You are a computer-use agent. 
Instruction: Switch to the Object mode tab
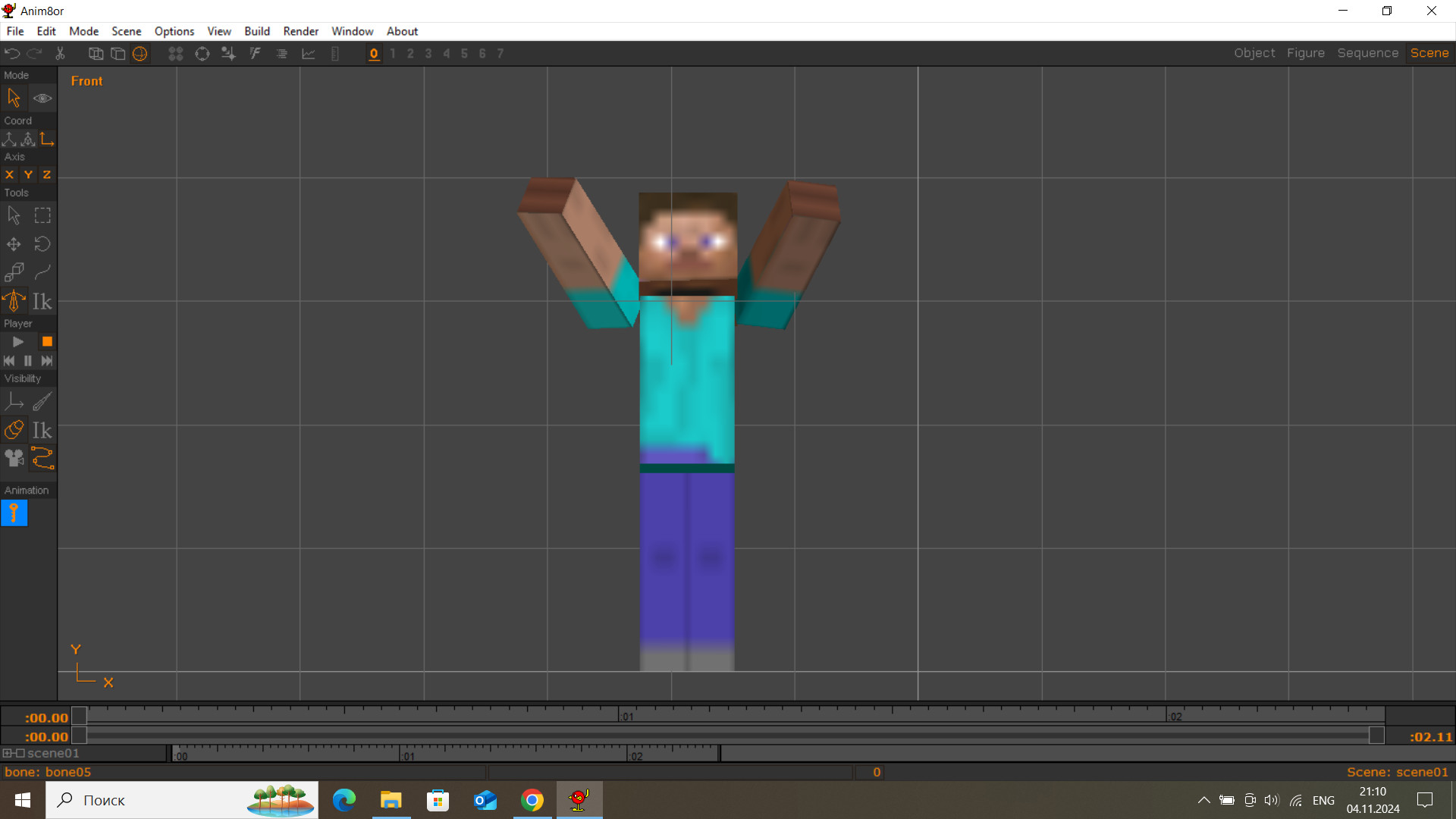[x=1254, y=53]
